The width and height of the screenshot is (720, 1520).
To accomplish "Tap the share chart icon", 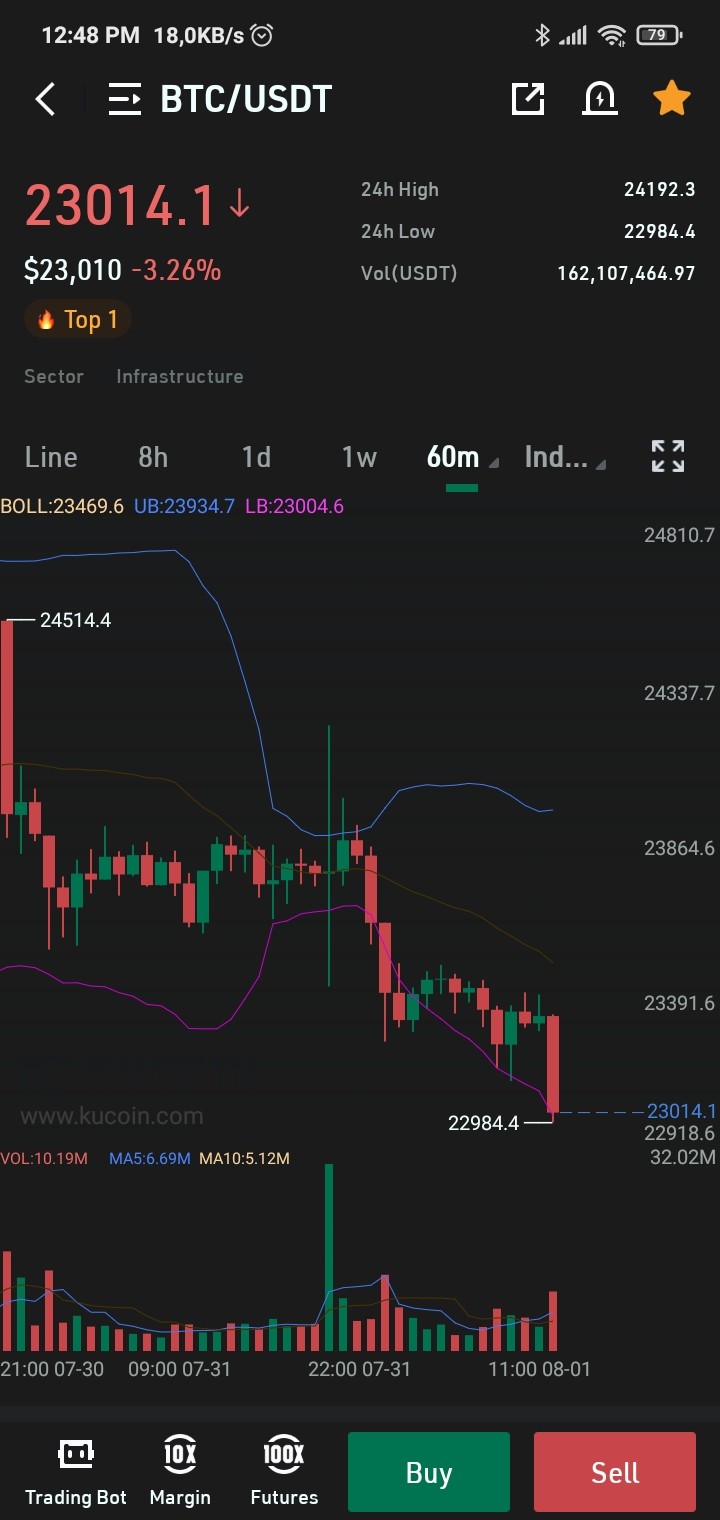I will (x=528, y=99).
